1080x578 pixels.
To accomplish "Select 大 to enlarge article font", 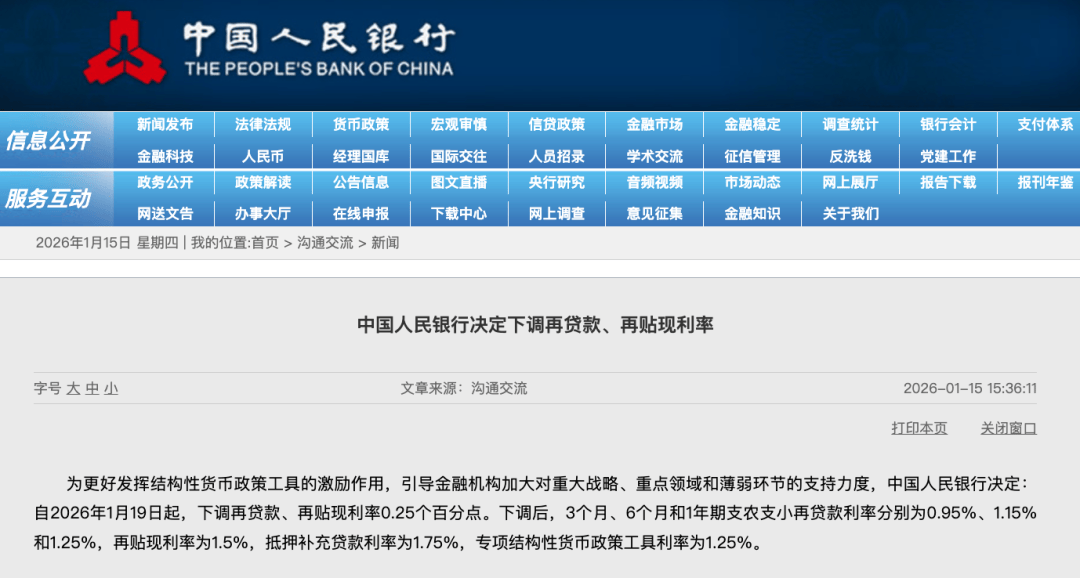I will (x=77, y=389).
